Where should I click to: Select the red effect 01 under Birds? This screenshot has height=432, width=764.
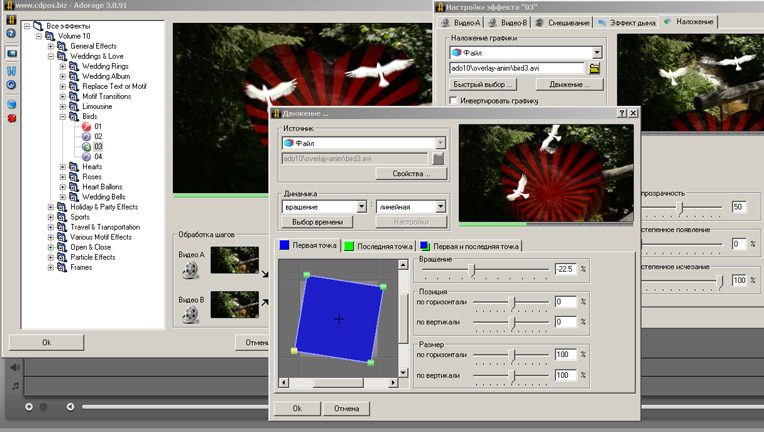click(98, 126)
